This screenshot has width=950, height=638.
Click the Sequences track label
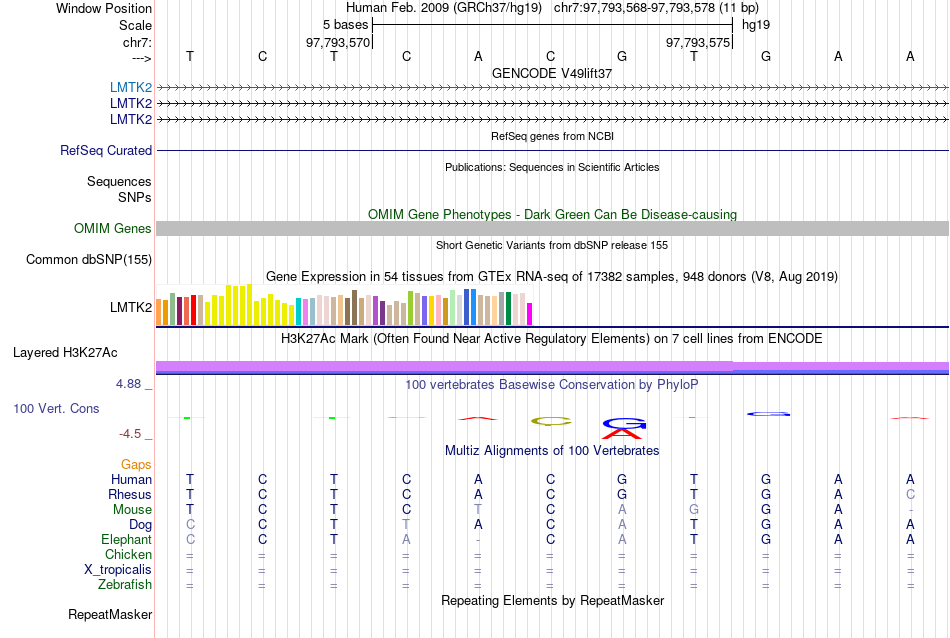[x=119, y=181]
